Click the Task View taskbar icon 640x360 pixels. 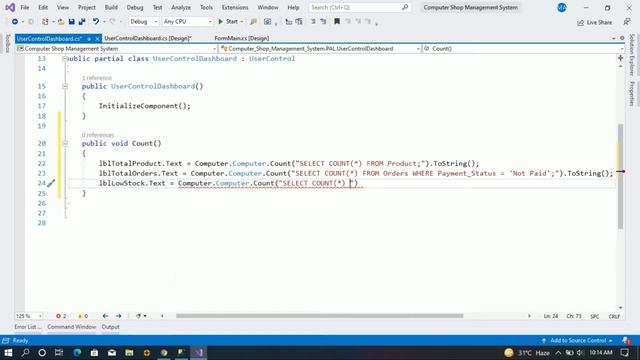coord(59,352)
